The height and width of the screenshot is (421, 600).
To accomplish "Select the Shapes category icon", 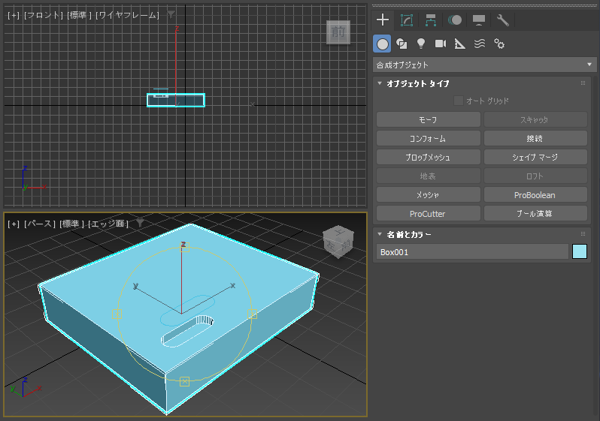I will click(402, 44).
